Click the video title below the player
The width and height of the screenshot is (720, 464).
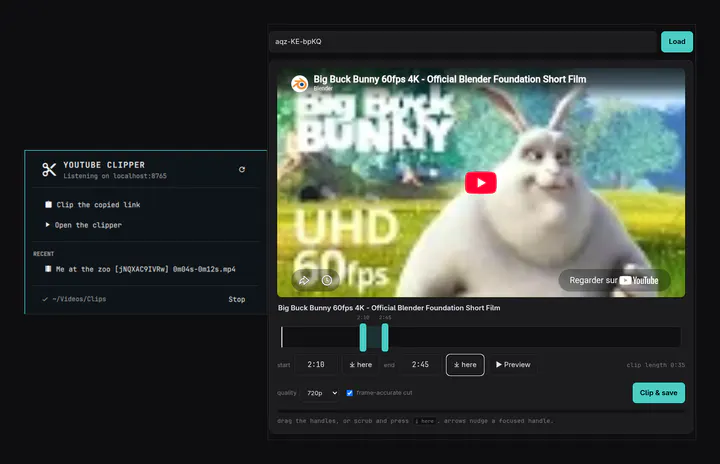[389, 308]
